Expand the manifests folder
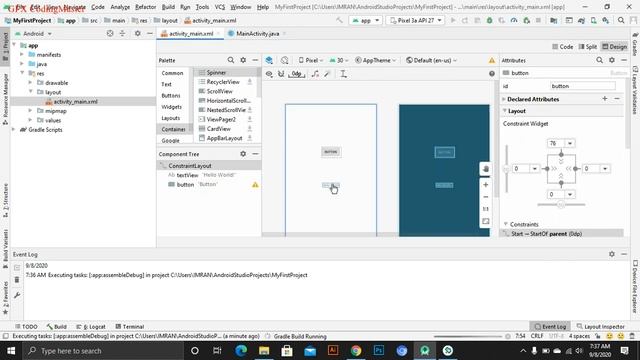The height and width of the screenshot is (360, 640). tap(22, 55)
